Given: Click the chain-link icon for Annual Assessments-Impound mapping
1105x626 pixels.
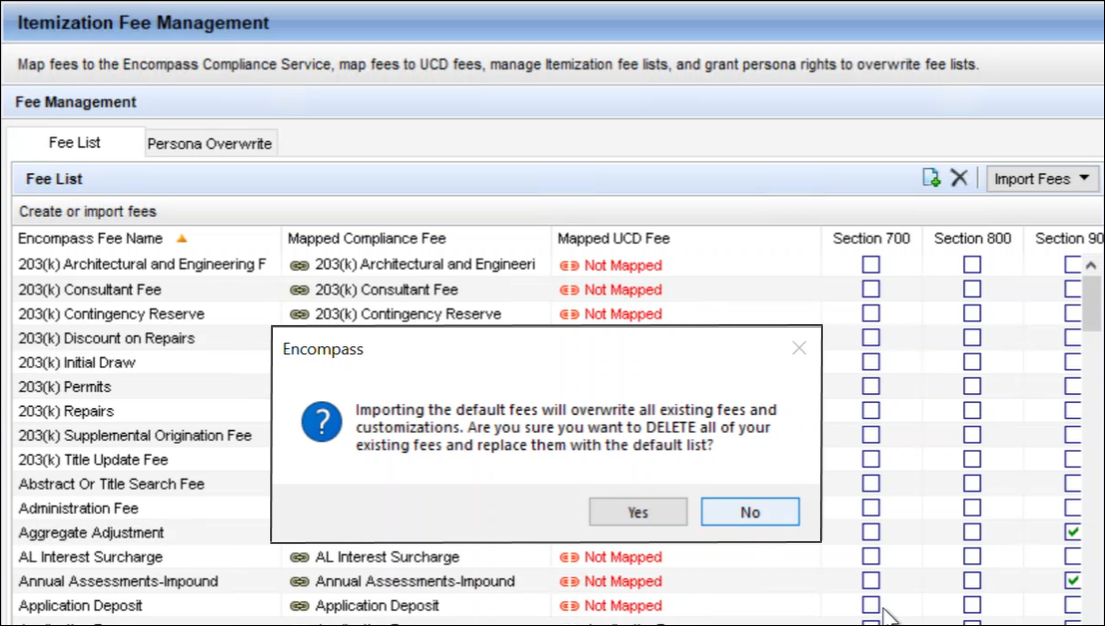Looking at the screenshot, I should pos(300,582).
